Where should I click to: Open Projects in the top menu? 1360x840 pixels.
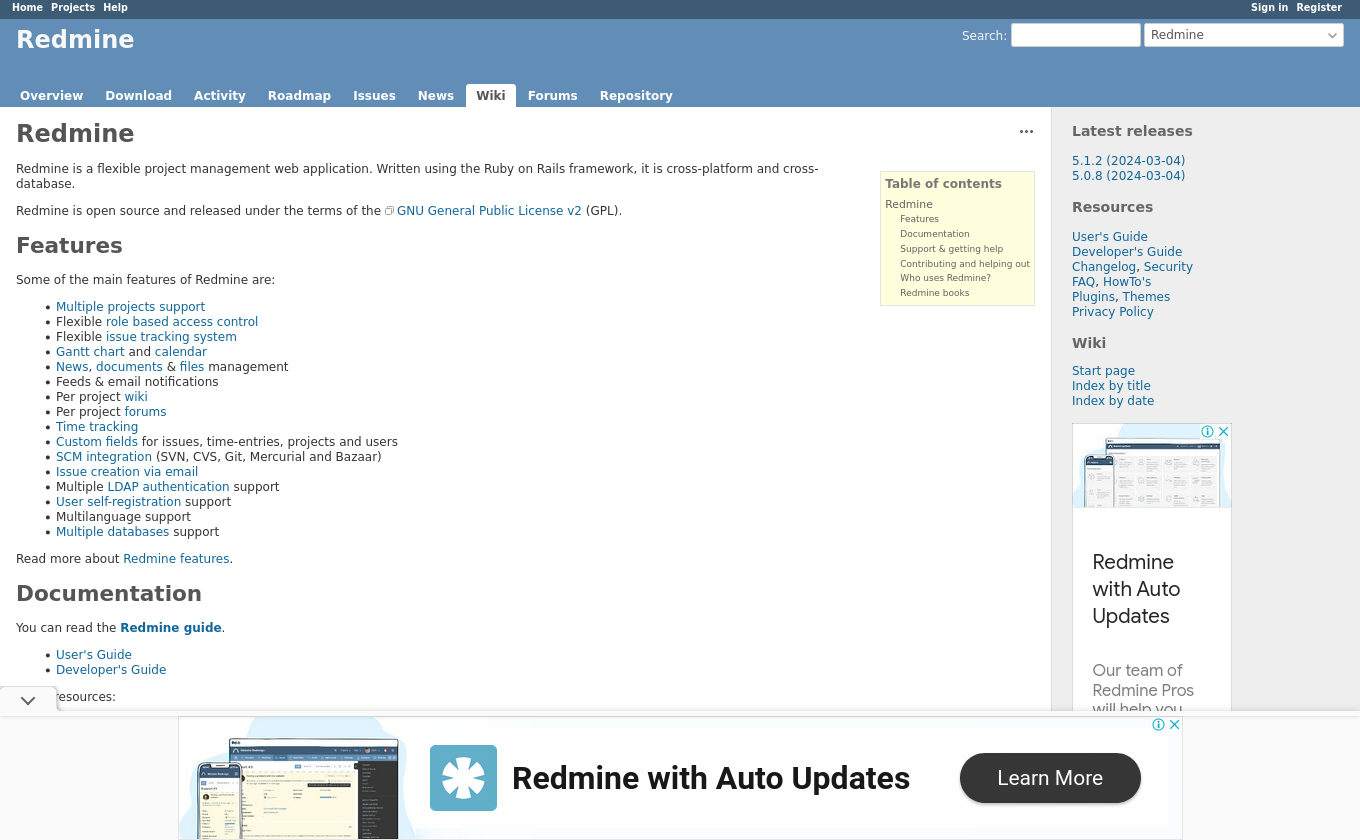pos(73,7)
